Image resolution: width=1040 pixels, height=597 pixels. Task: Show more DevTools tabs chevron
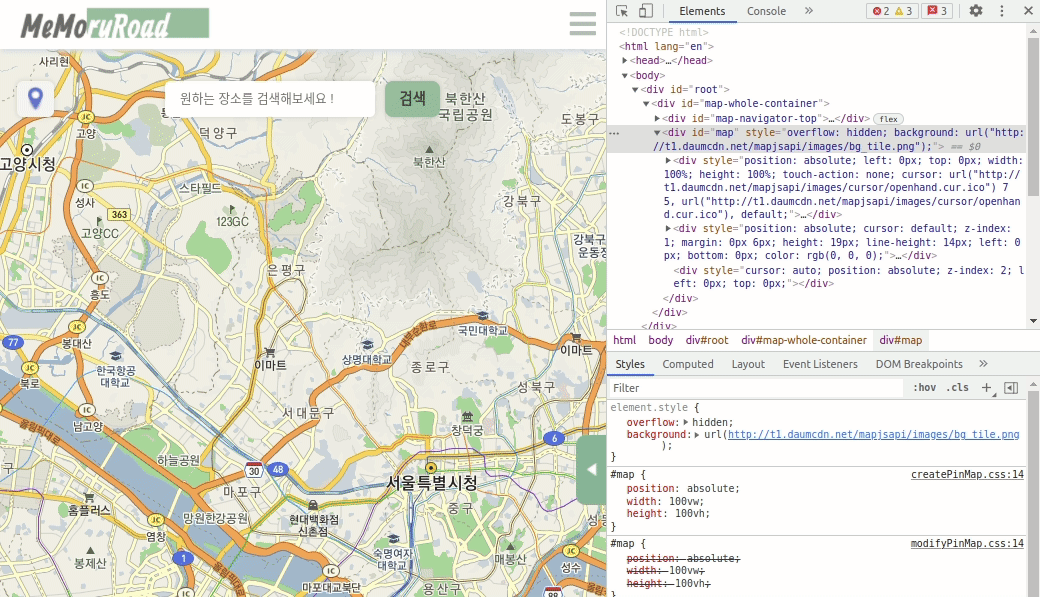[809, 11]
